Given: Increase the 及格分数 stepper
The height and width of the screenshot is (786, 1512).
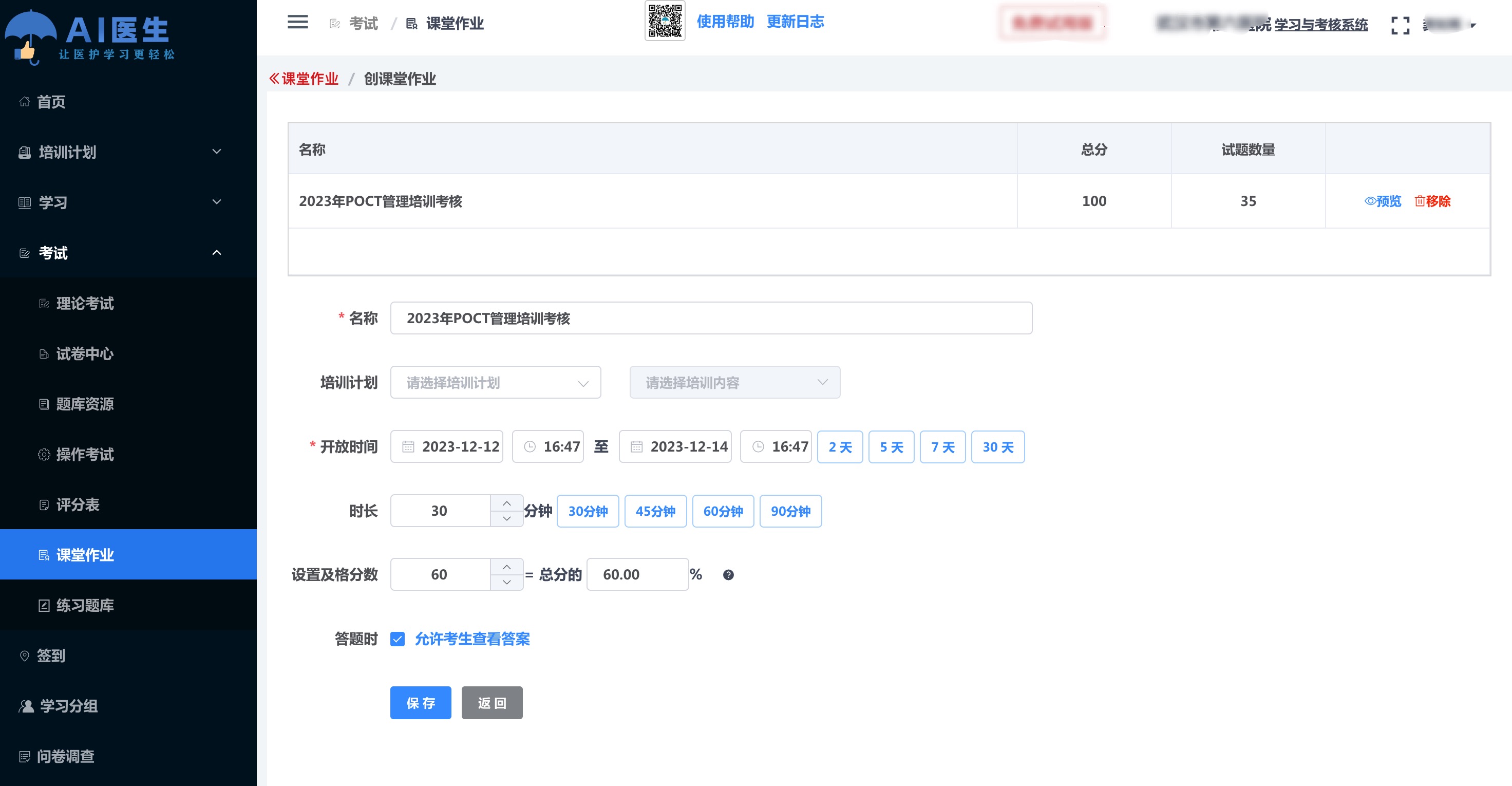Looking at the screenshot, I should (x=506, y=567).
